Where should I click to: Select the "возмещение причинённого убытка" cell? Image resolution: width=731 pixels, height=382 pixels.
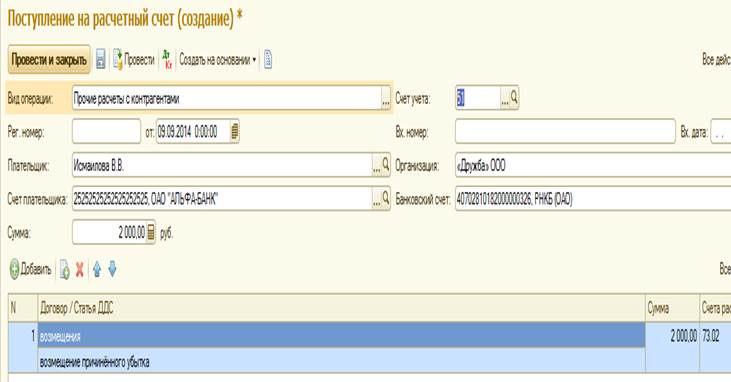pyautogui.click(x=341, y=361)
